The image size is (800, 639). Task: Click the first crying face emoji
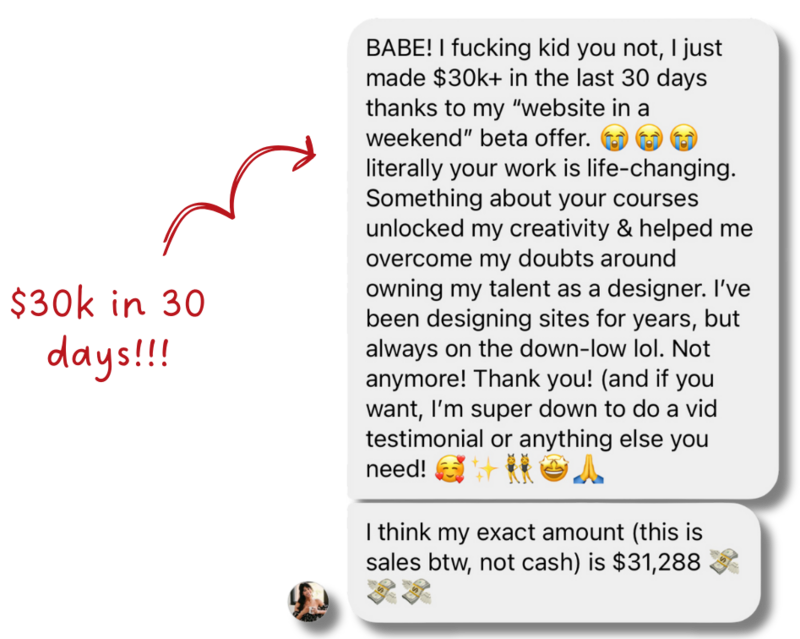(x=614, y=138)
